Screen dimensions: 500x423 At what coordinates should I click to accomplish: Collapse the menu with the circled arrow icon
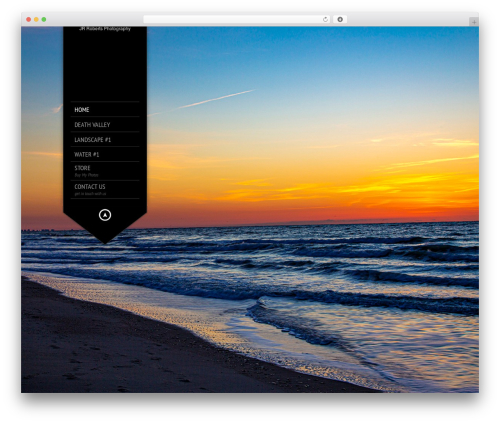pos(105,215)
